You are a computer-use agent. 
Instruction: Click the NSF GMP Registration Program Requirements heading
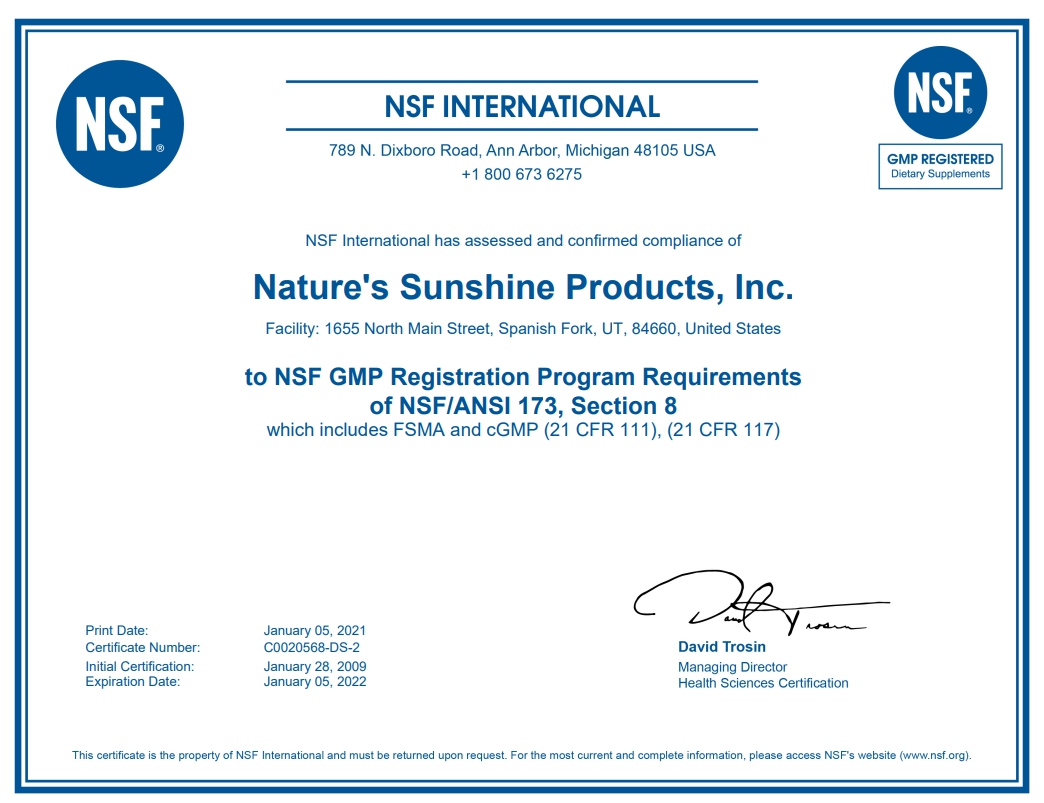(x=523, y=377)
